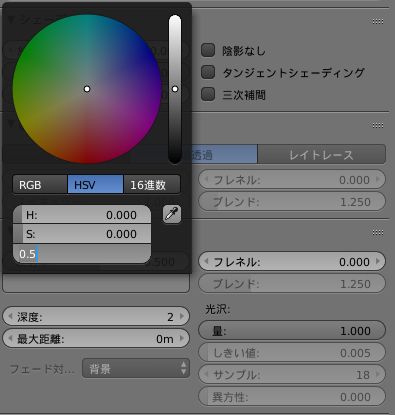Click the 異方性 0.000 slider
The height and width of the screenshot is (415, 395).
pos(292,397)
